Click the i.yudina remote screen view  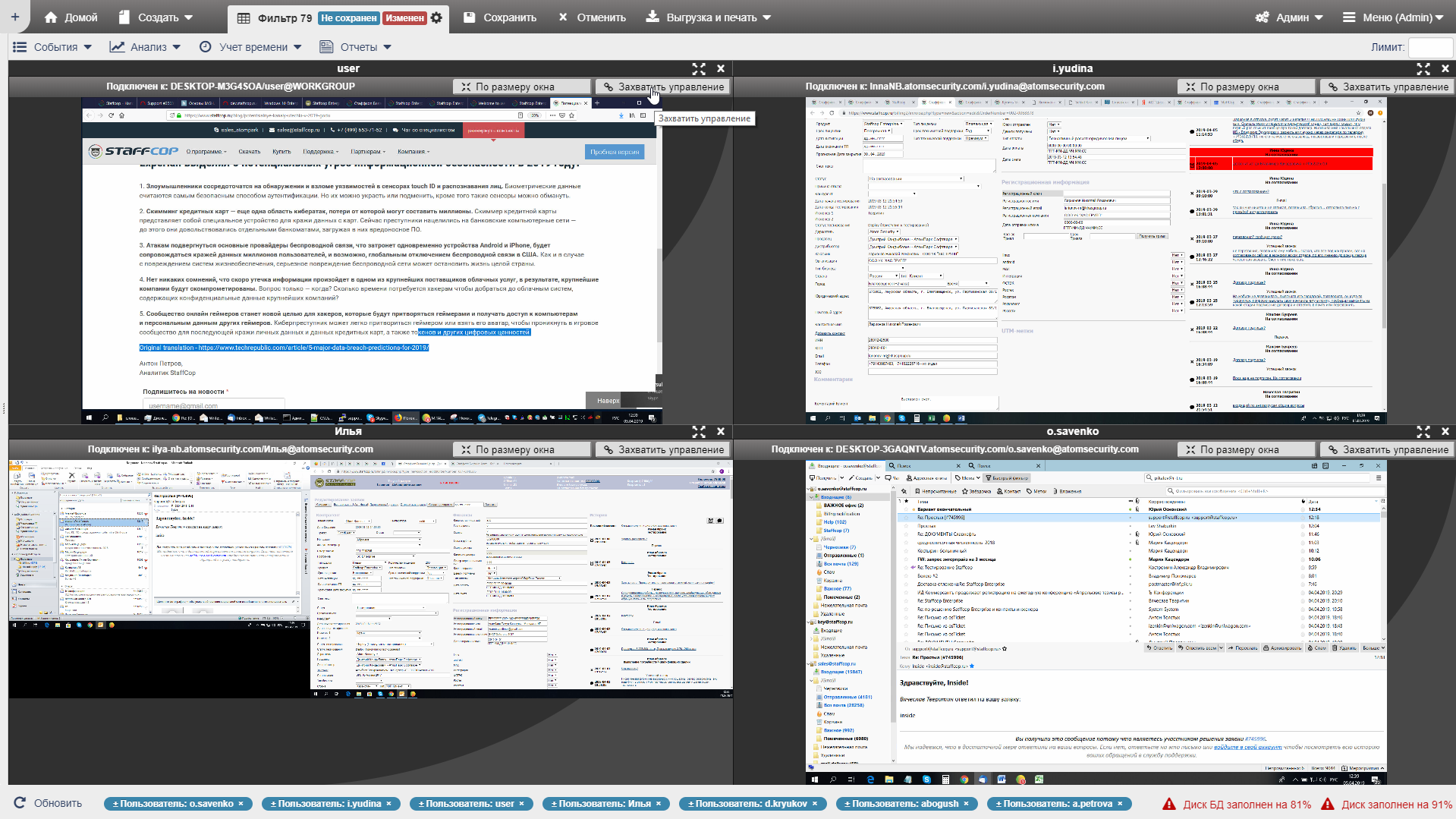[1096, 260]
